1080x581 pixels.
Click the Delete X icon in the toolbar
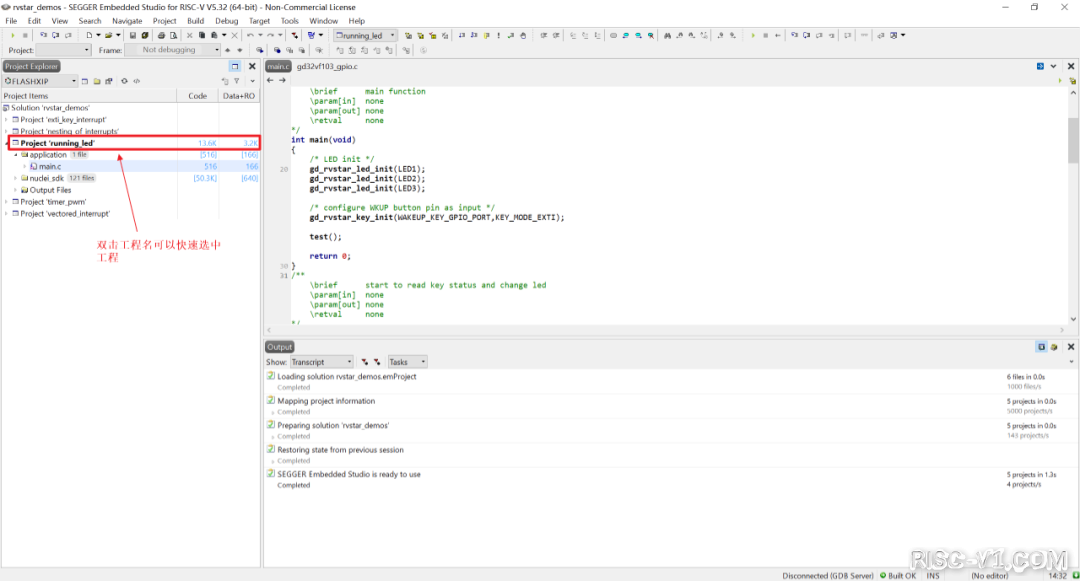coord(234,35)
